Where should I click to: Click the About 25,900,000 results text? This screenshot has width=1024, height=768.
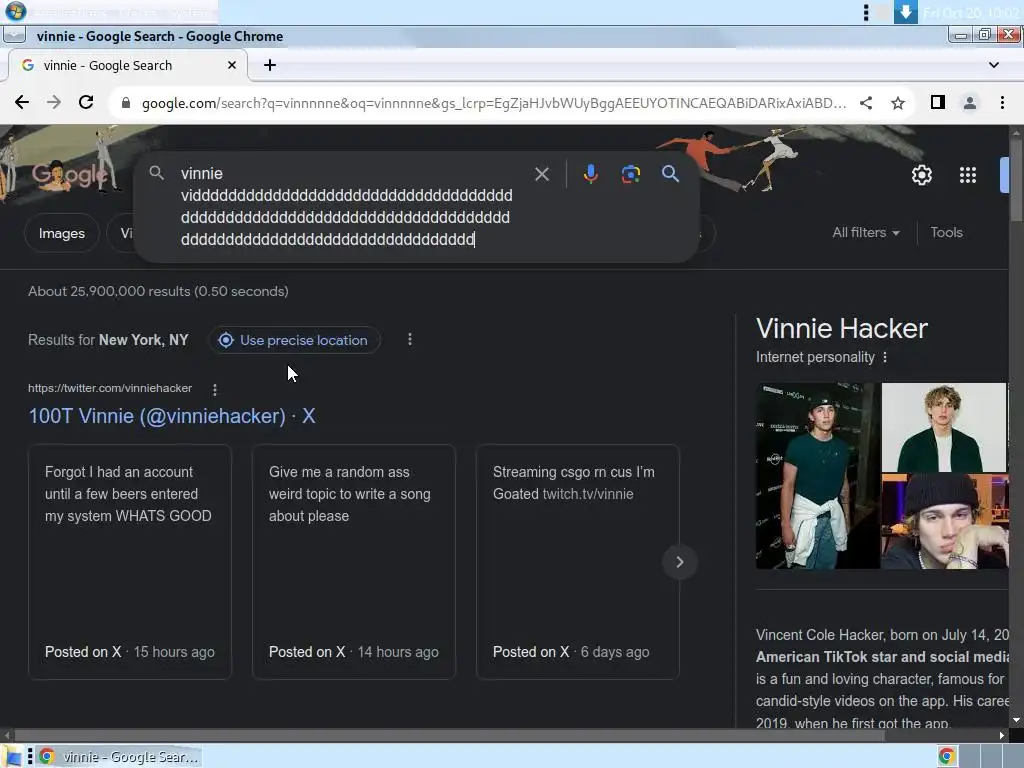158,291
